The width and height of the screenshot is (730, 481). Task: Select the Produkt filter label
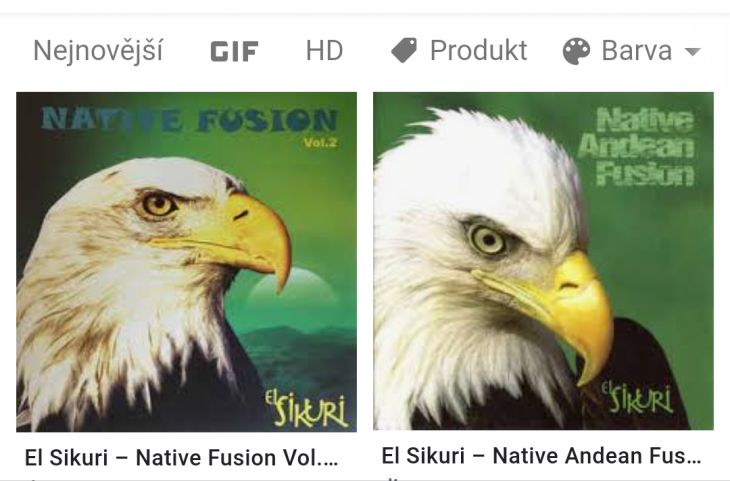point(479,50)
